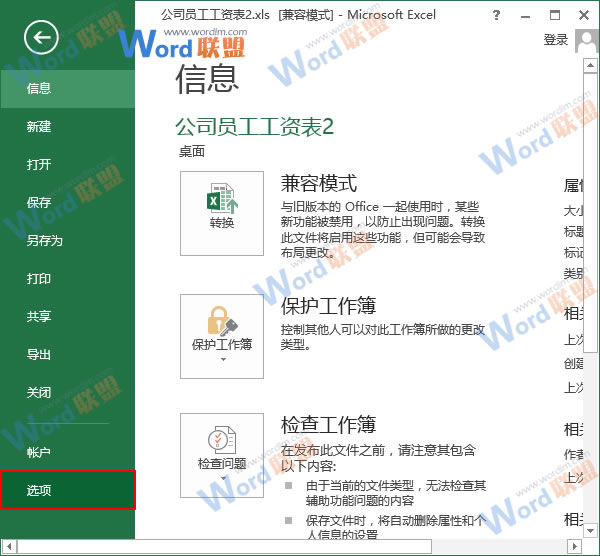This screenshot has height=556, width=600.
Task: Click 保存 in the sidebar
Action: (x=40, y=203)
